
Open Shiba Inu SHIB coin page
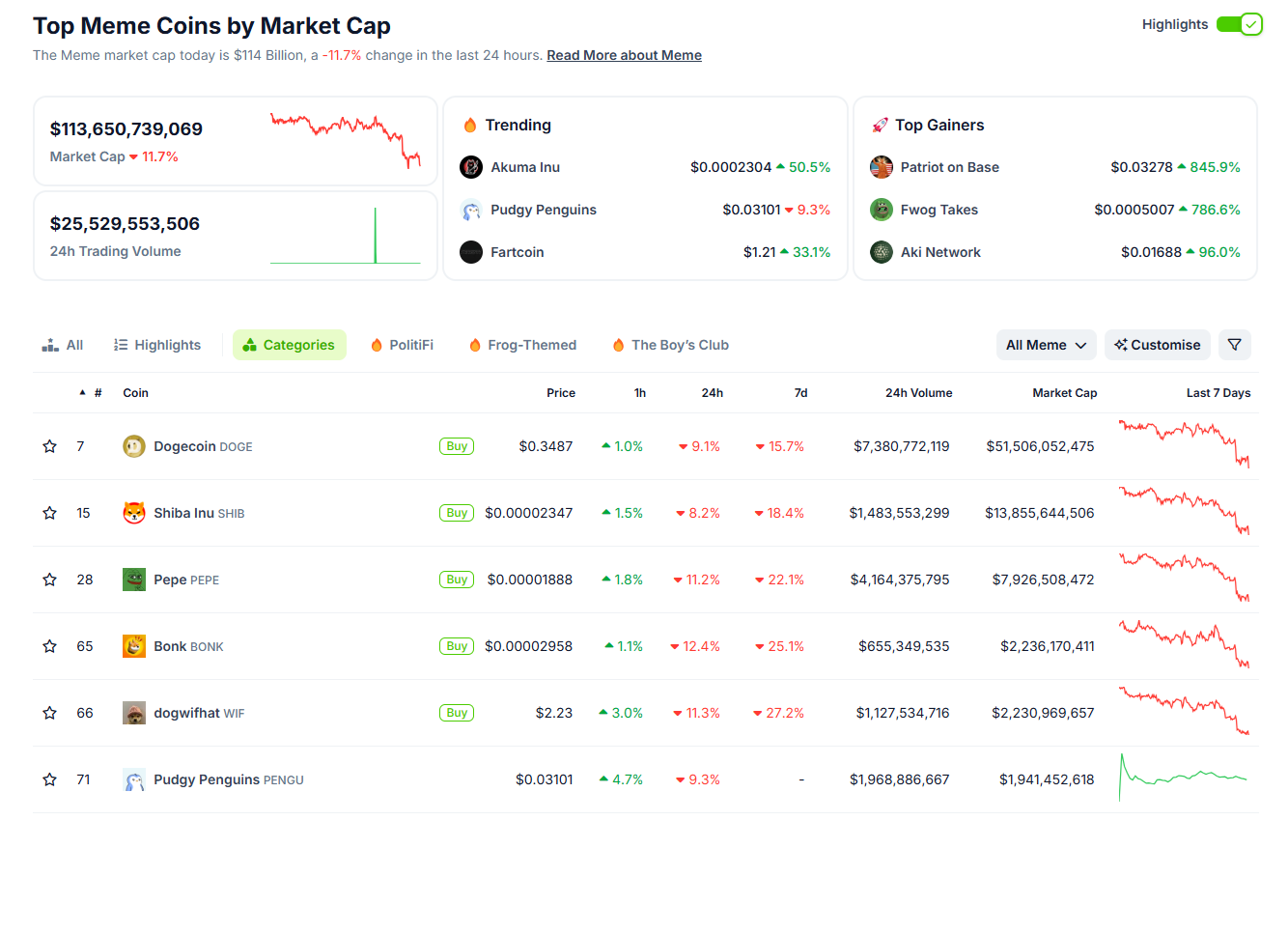coord(199,513)
